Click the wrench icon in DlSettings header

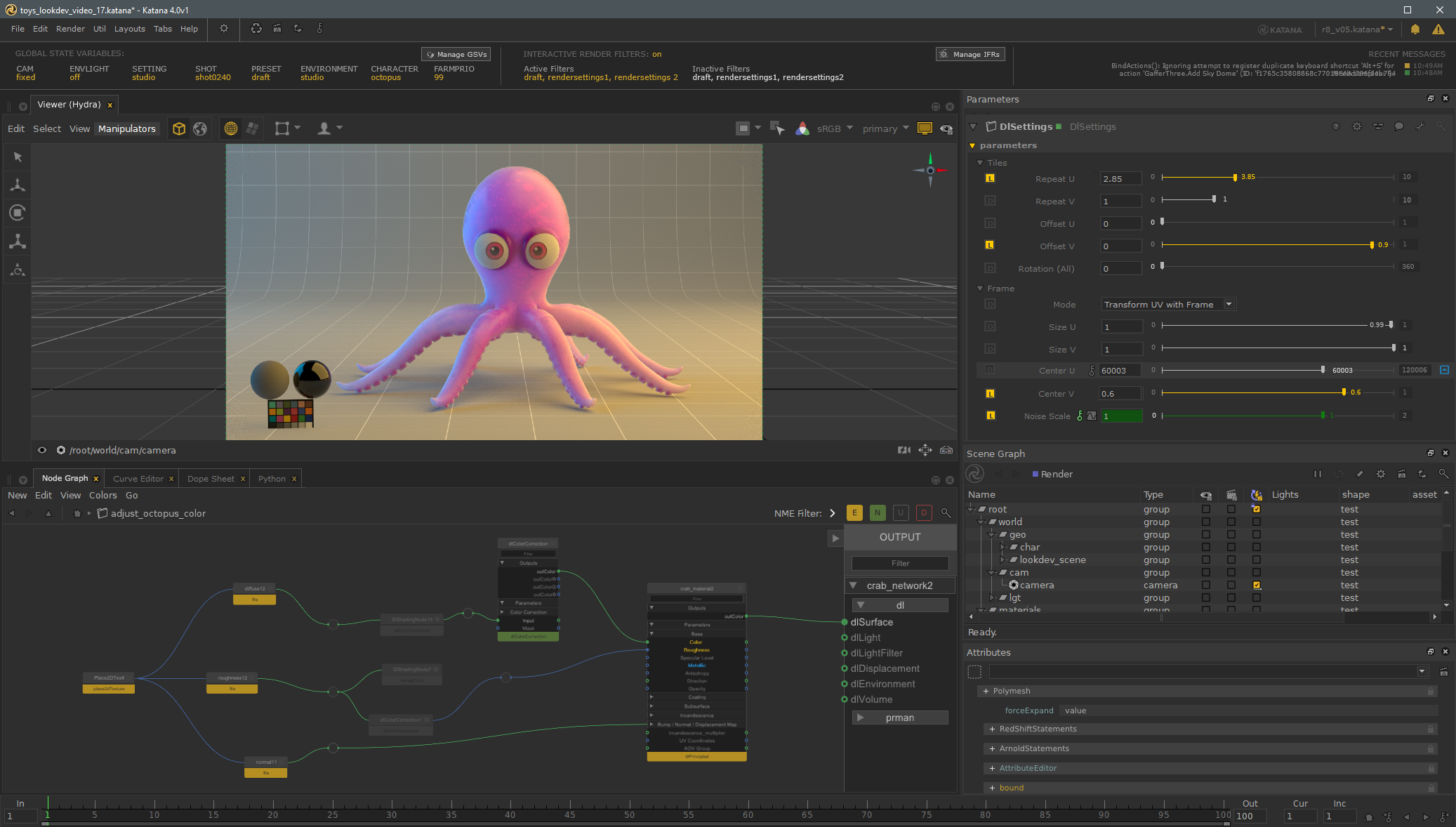(1419, 126)
